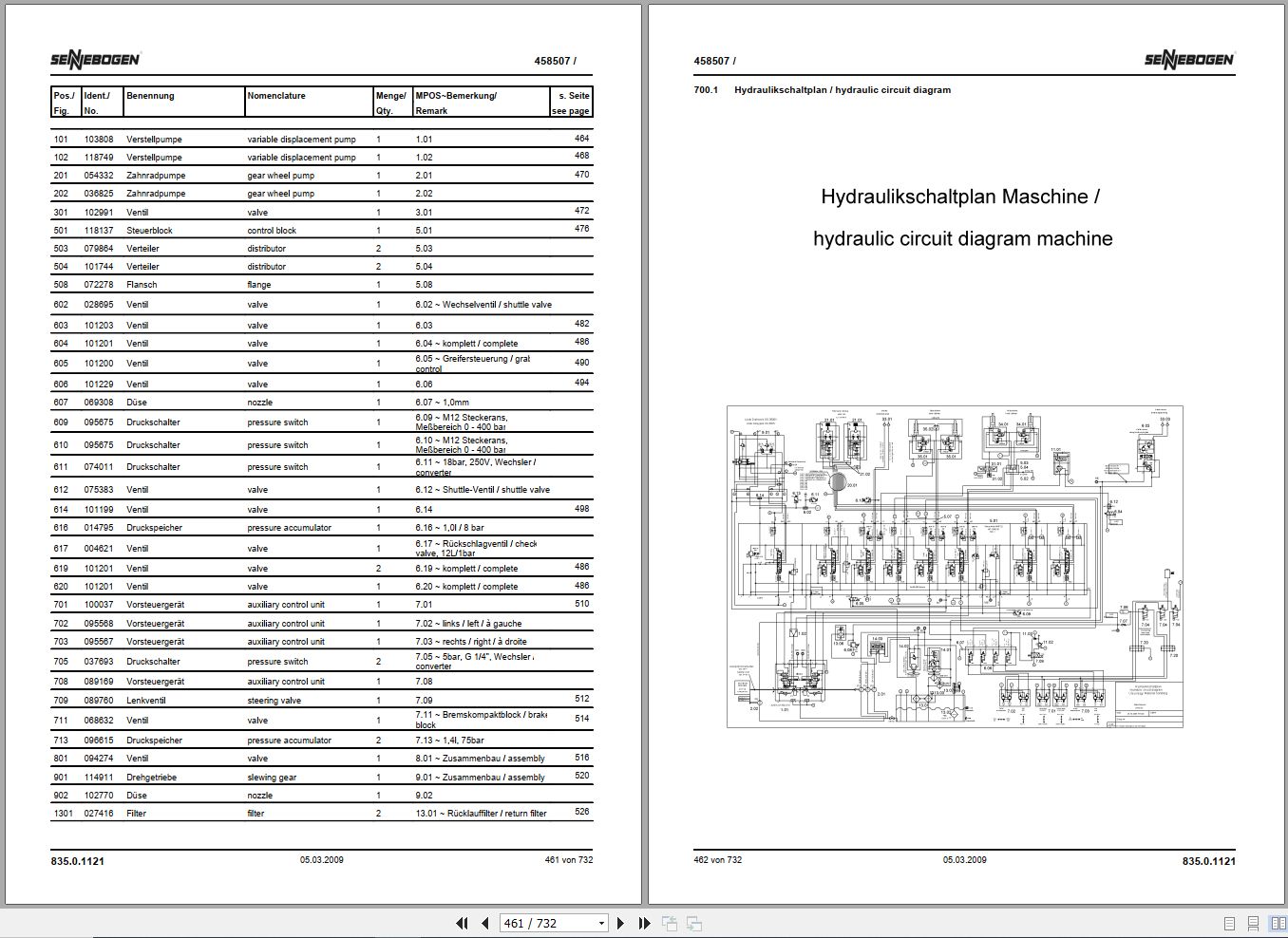Click 'slewing gear' in the nomenclature column

272,778
